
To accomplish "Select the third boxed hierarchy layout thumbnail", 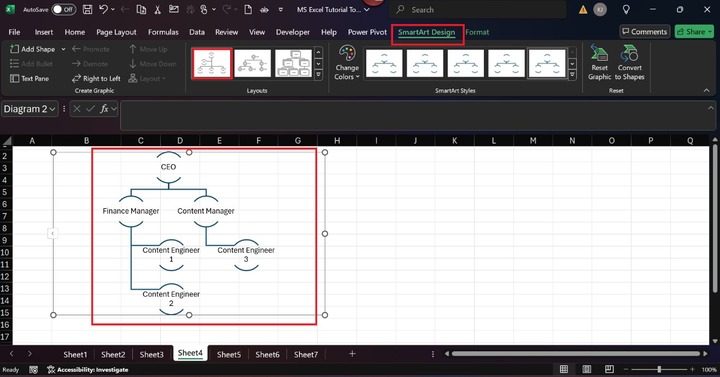I will (x=293, y=63).
